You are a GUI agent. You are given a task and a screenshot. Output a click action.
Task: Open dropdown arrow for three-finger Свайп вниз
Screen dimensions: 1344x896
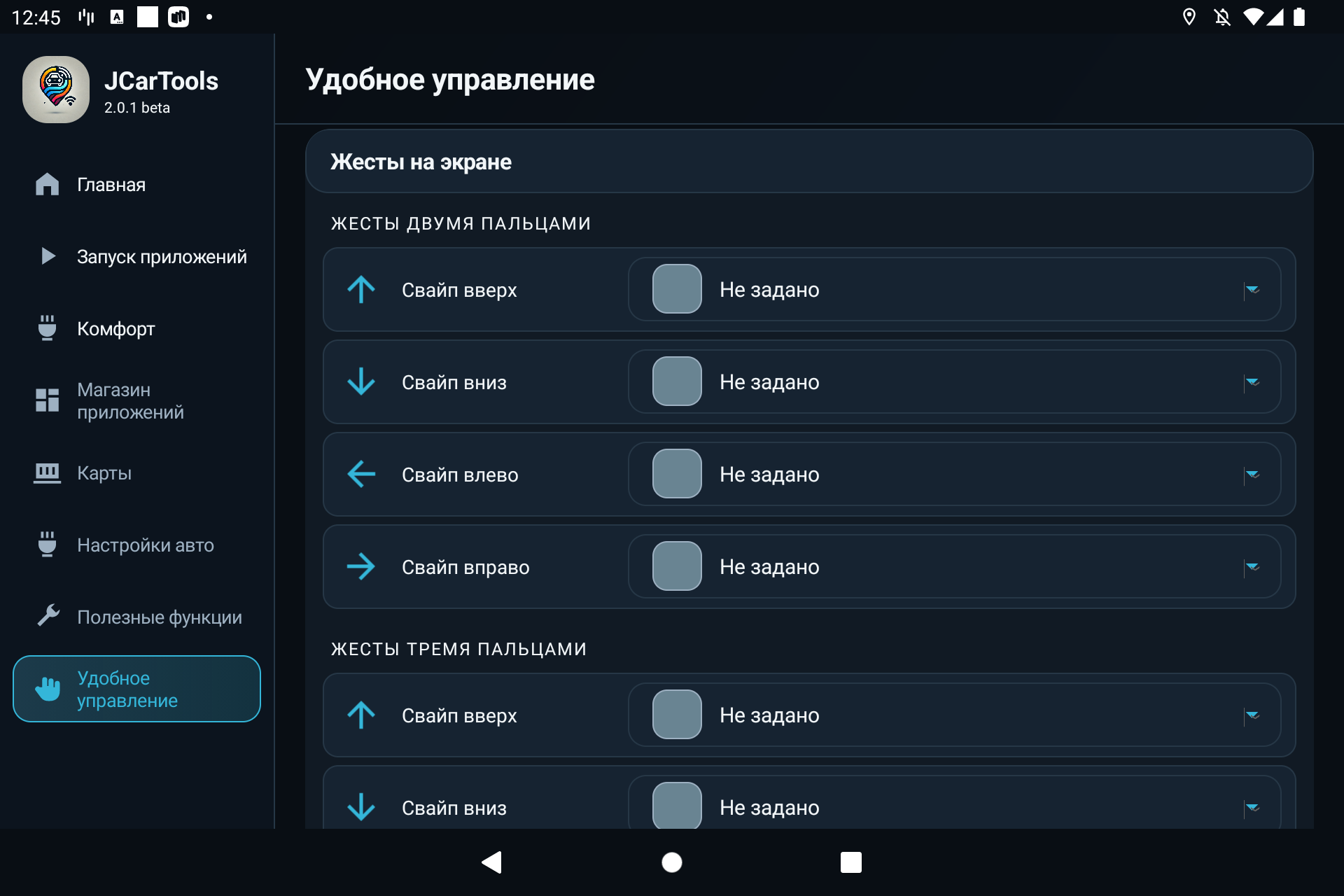(1252, 808)
